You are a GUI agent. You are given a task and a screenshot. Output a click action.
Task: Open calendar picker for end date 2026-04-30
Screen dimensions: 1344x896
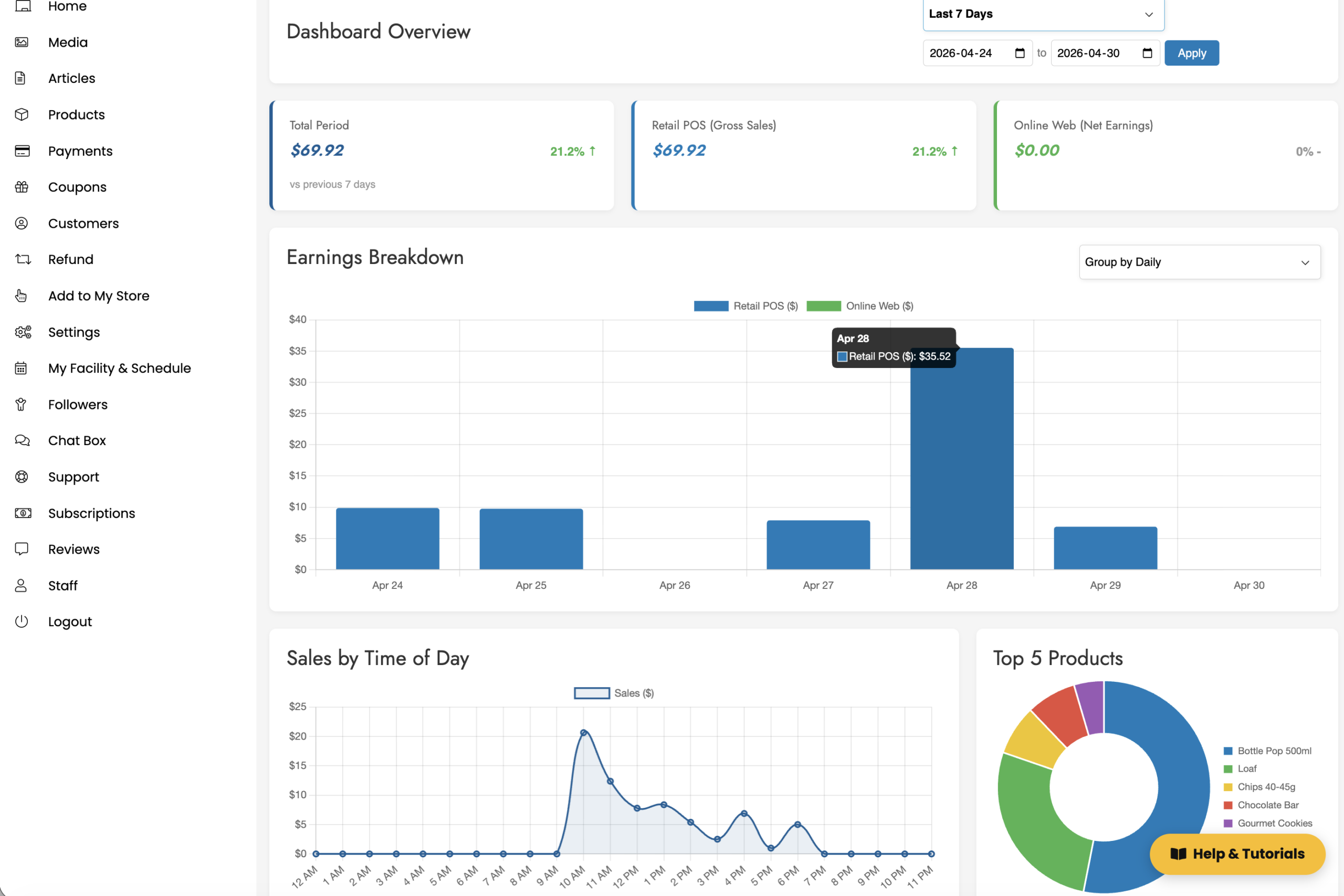[1148, 53]
